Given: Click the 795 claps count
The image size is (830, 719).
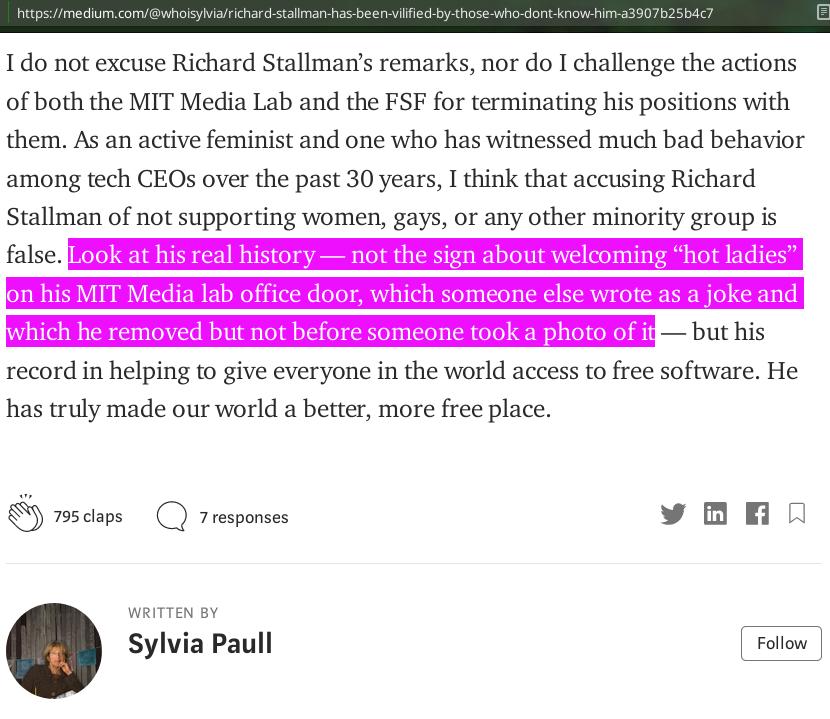Looking at the screenshot, I should click(x=88, y=516).
